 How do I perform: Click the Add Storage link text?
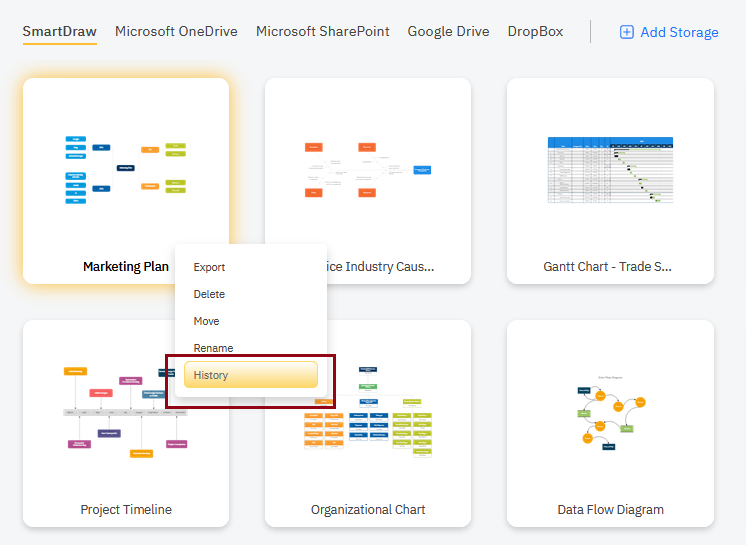(679, 32)
